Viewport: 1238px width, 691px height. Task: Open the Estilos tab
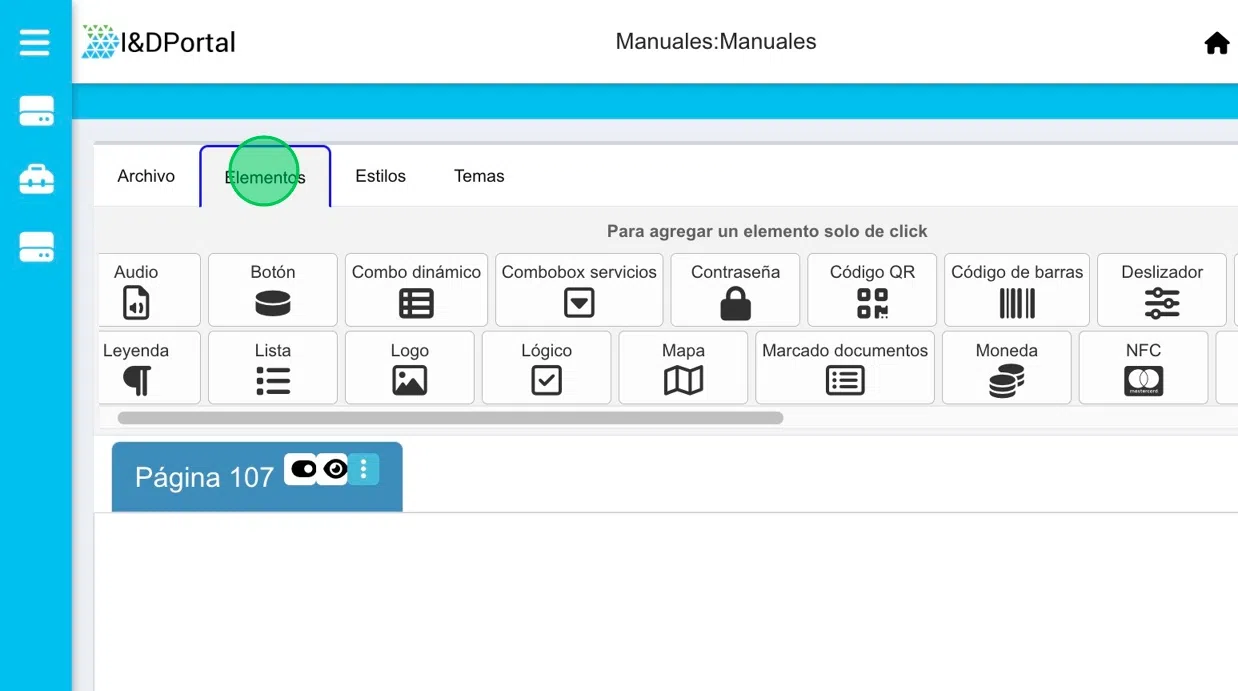pos(380,176)
